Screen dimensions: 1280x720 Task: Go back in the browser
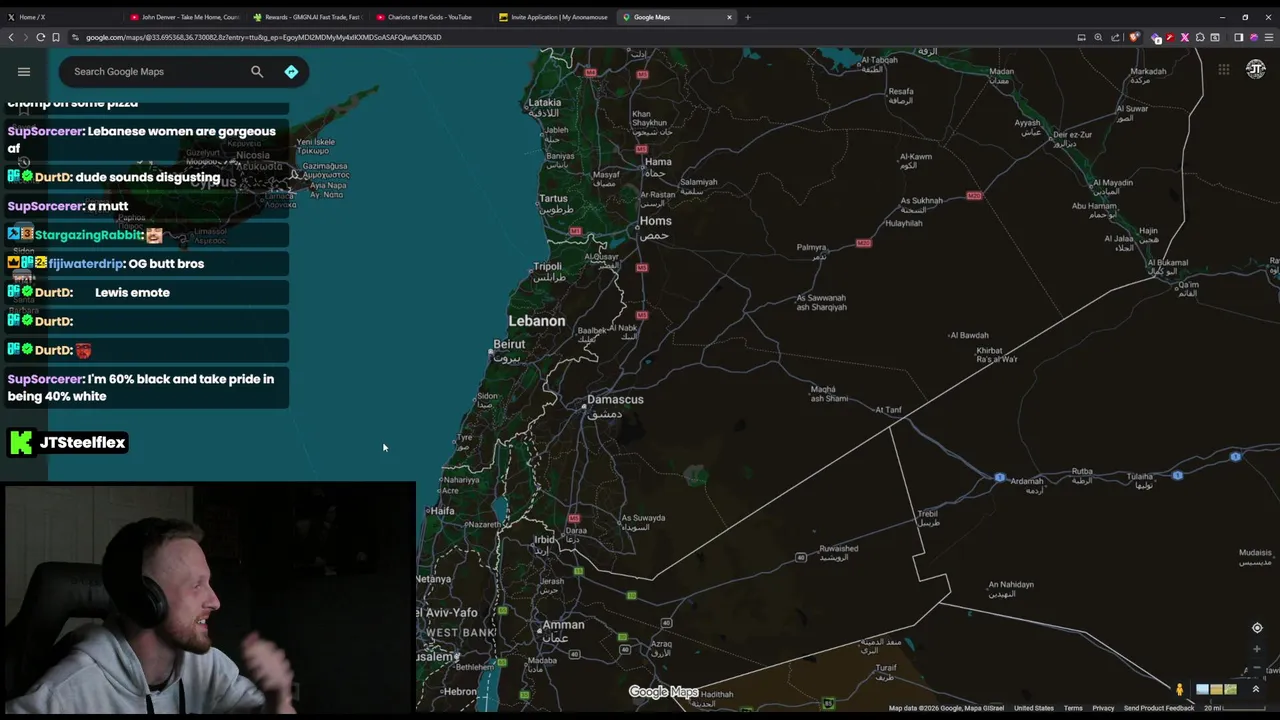tap(11, 37)
